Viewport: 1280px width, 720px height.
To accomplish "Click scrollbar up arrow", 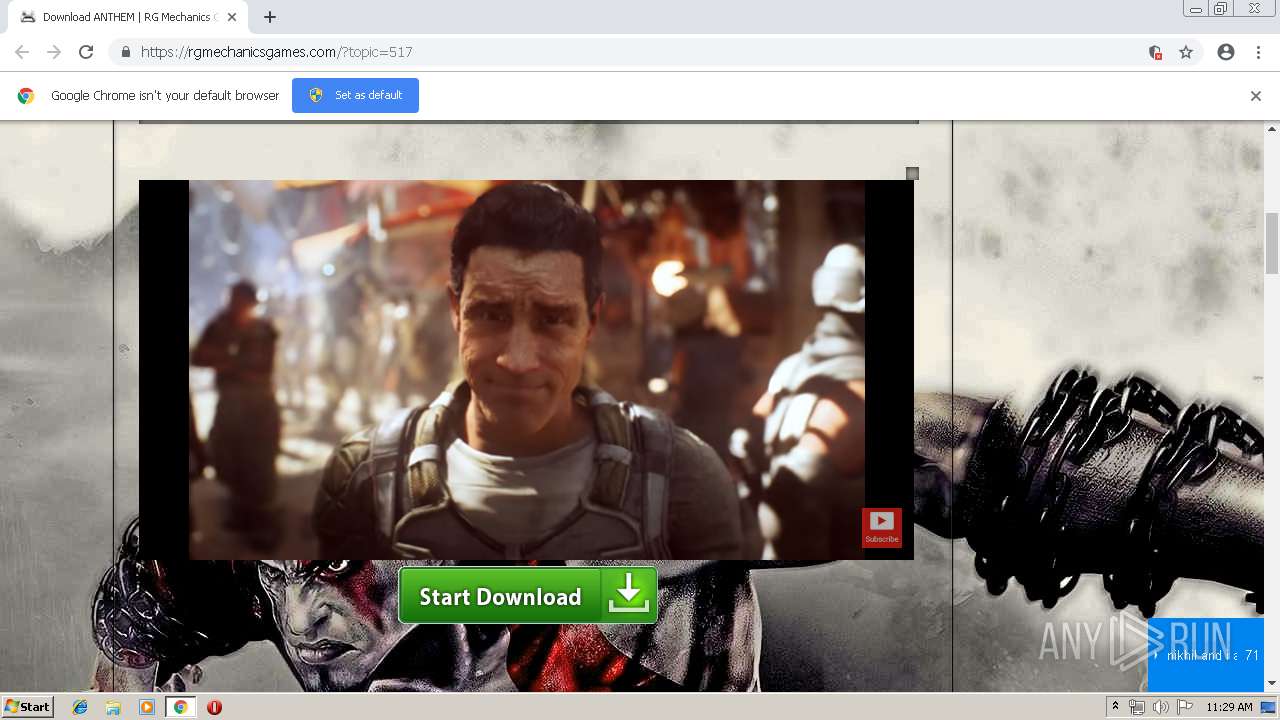I will [x=1272, y=129].
